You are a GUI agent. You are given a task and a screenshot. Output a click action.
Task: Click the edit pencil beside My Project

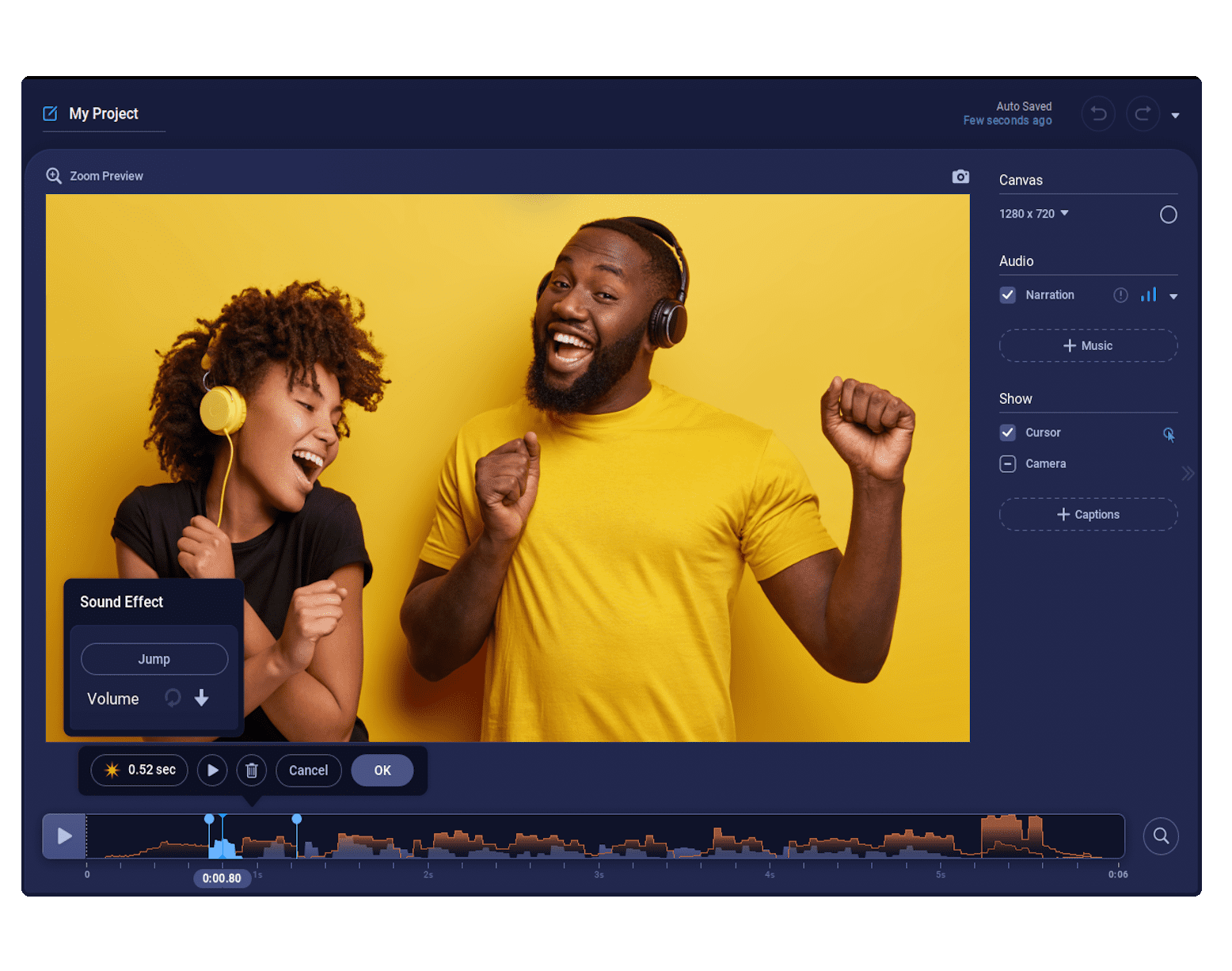tap(50, 113)
